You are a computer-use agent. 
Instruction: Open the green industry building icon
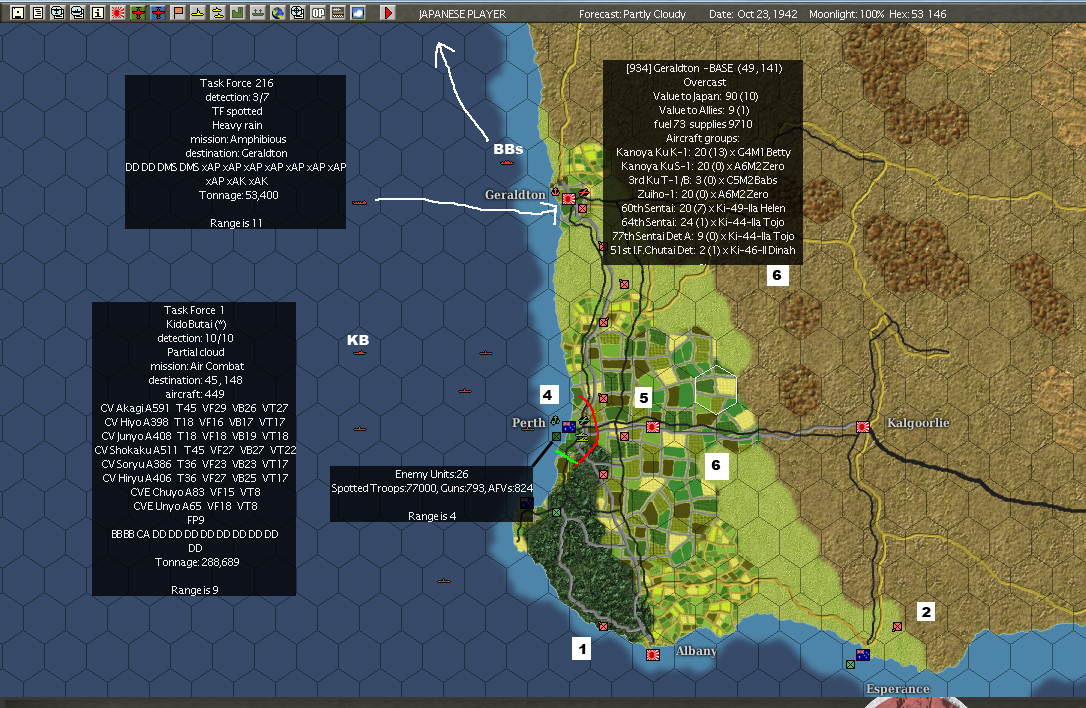tap(238, 12)
